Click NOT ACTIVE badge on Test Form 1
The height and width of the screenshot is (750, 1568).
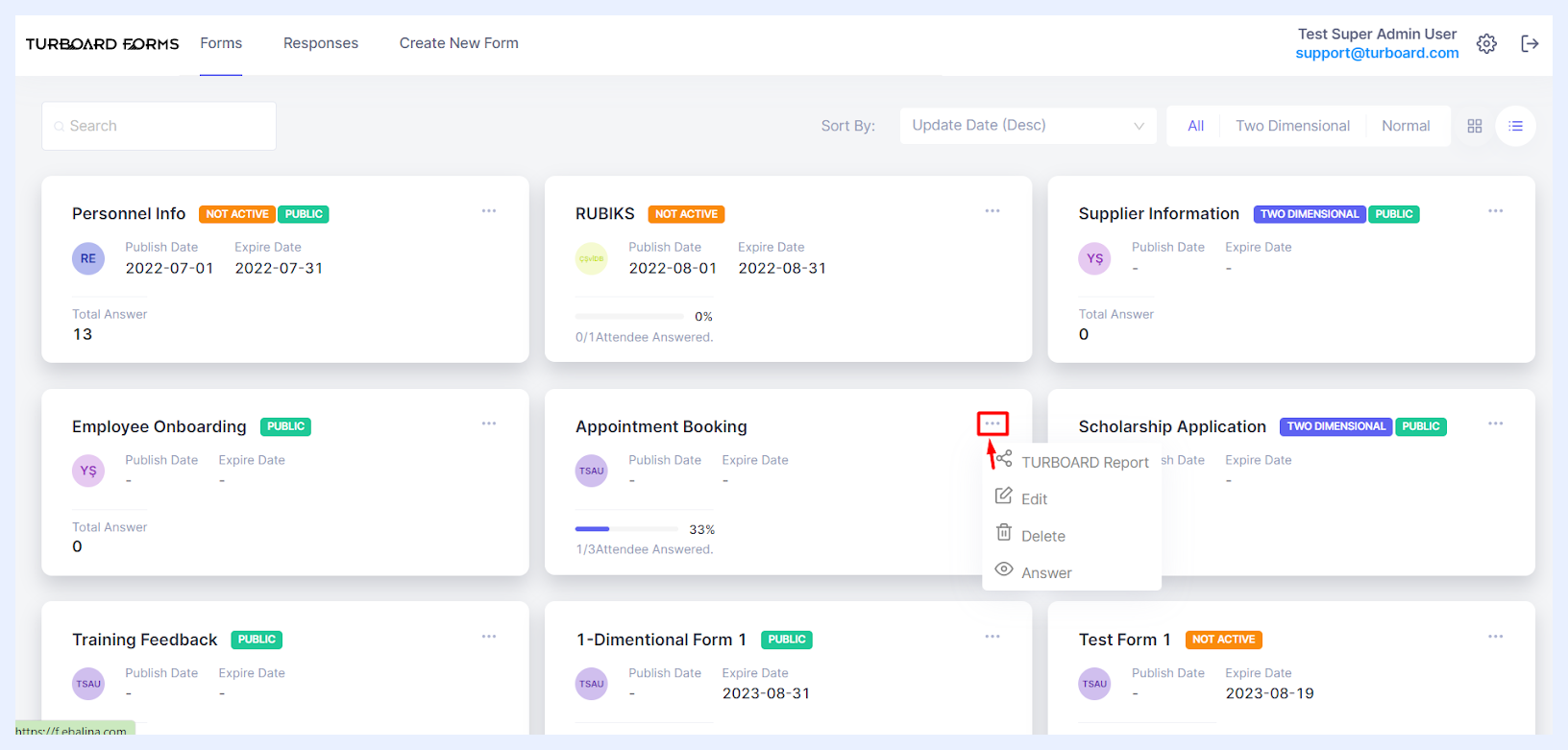point(1223,640)
